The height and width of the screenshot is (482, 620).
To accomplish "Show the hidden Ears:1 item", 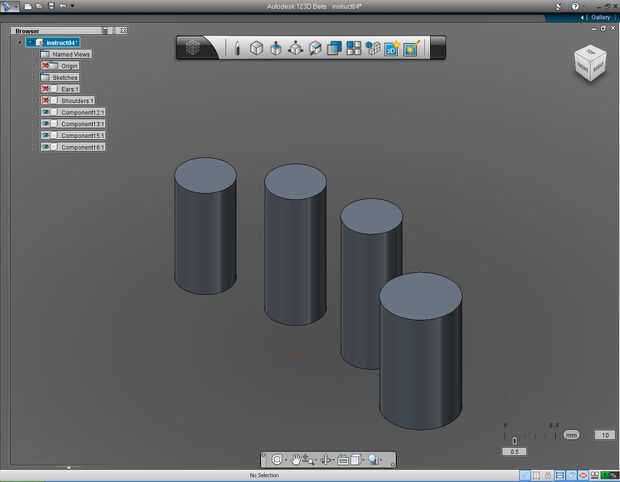I will point(46,89).
